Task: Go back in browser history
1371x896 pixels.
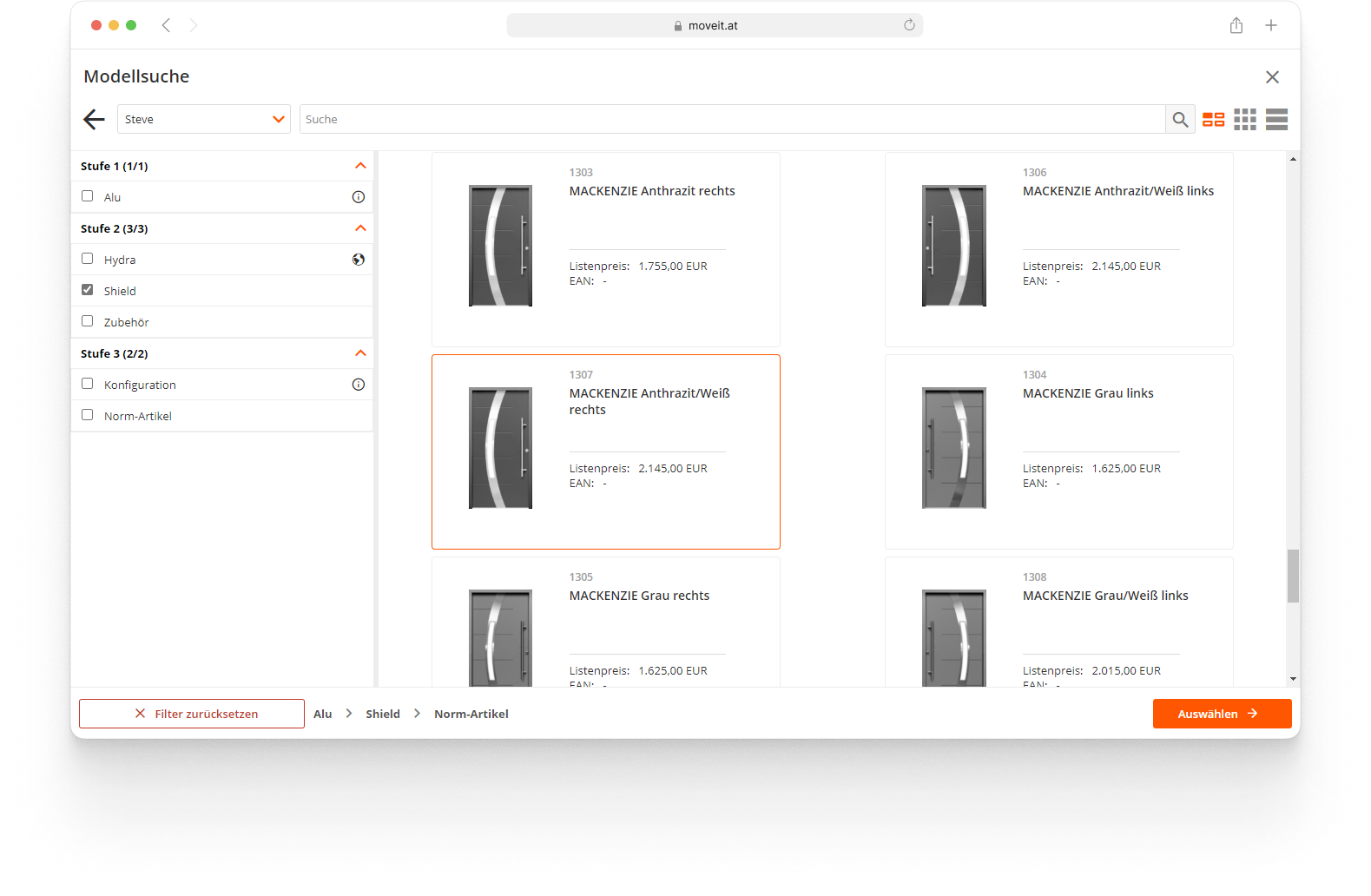Action: tap(166, 25)
